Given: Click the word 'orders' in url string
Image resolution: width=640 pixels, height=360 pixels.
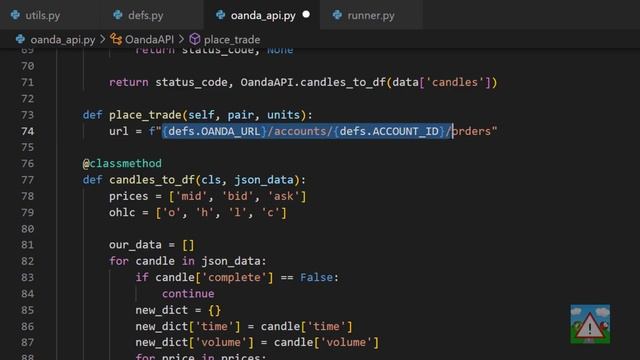Looking at the screenshot, I should (x=471, y=131).
